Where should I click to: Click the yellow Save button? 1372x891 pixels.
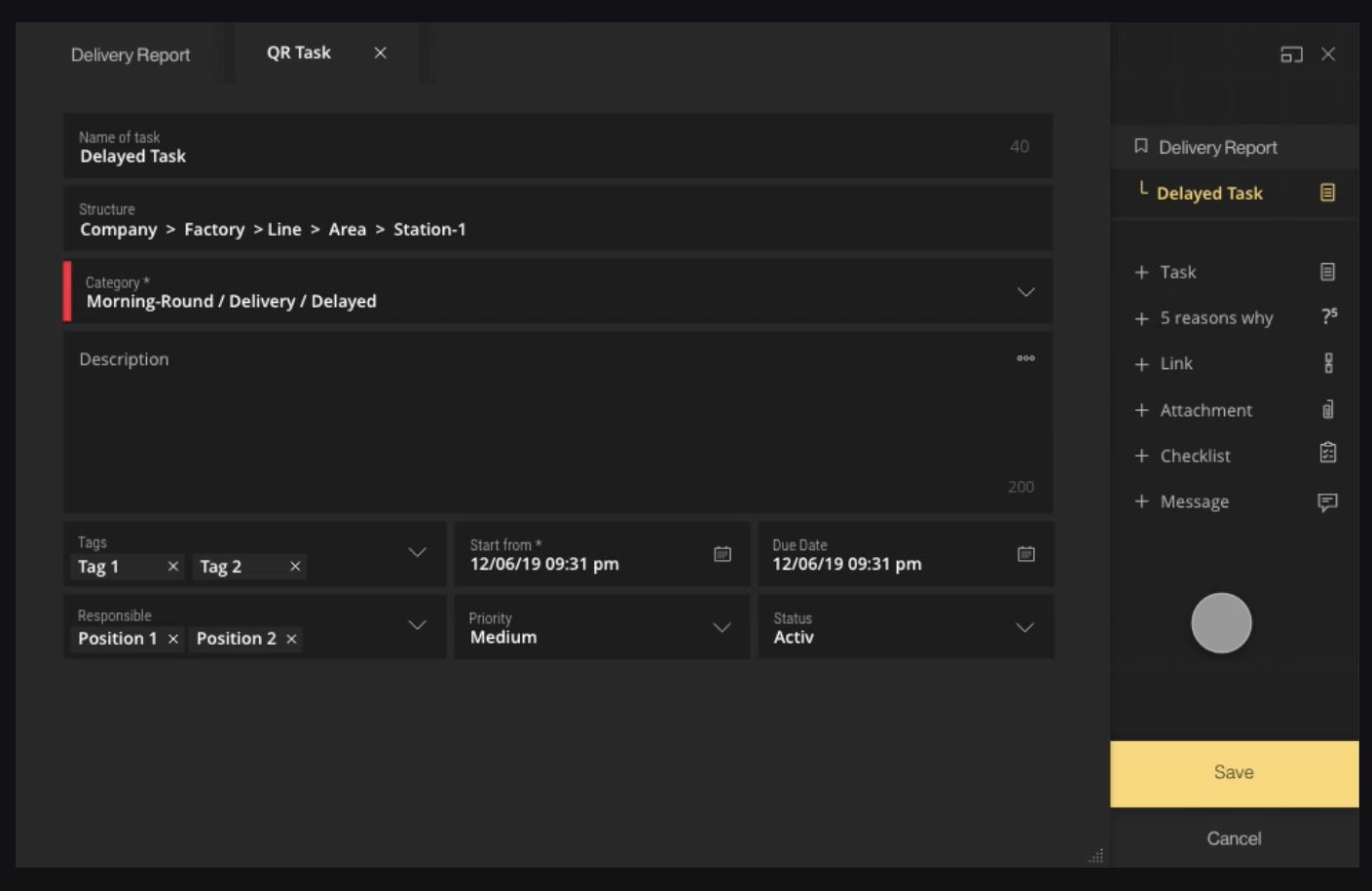(1234, 773)
